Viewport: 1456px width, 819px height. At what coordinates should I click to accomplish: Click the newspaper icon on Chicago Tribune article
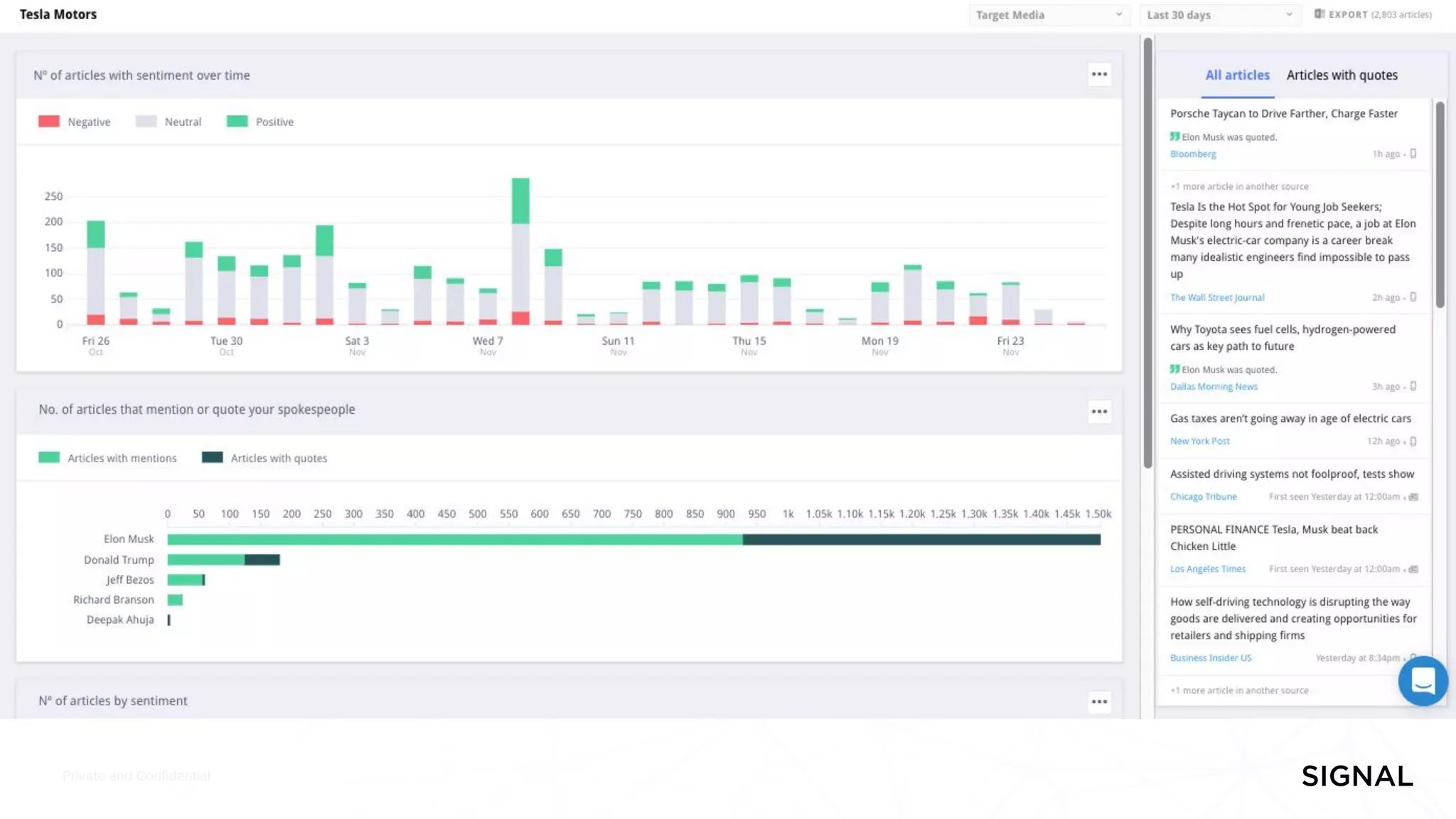click(1413, 497)
